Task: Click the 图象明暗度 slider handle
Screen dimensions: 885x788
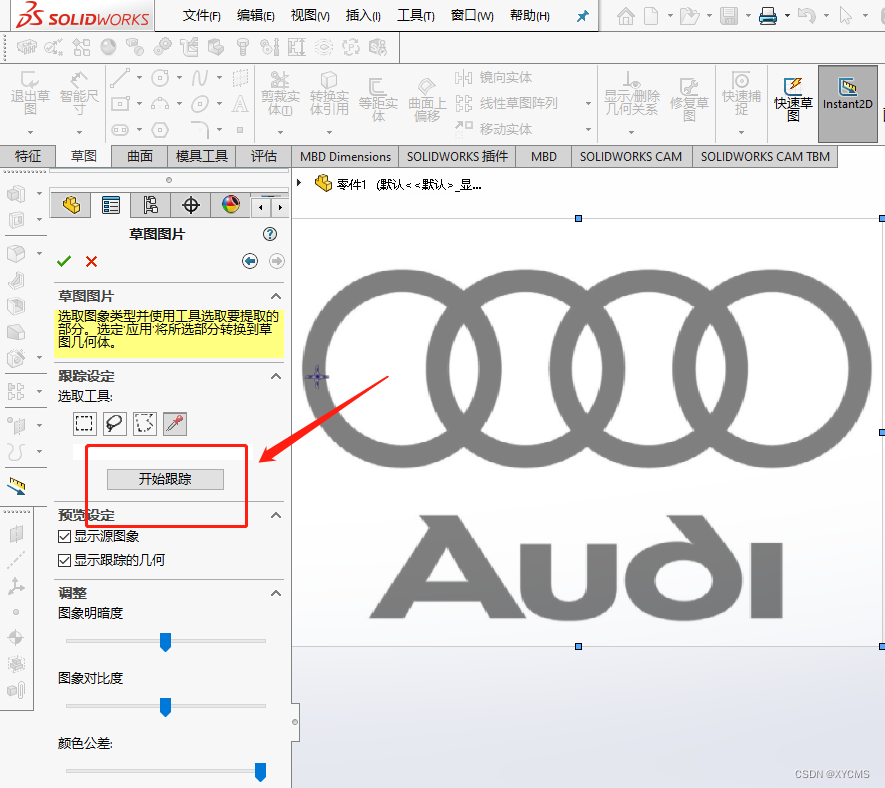Action: point(165,642)
